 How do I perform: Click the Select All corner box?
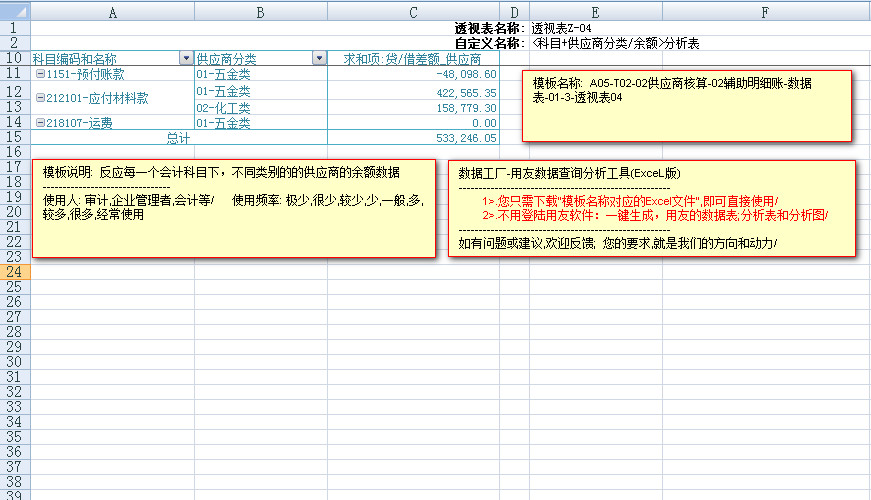[15, 11]
